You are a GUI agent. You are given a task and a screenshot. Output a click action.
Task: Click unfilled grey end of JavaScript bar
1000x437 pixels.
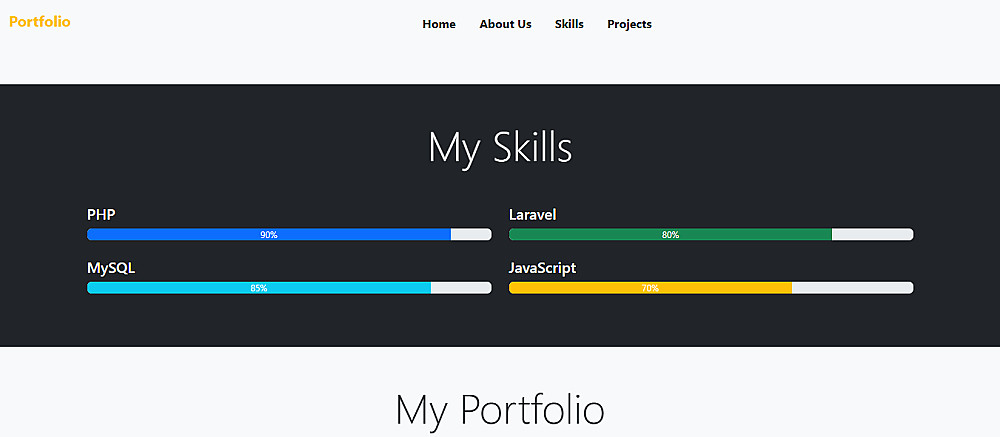[x=852, y=288]
